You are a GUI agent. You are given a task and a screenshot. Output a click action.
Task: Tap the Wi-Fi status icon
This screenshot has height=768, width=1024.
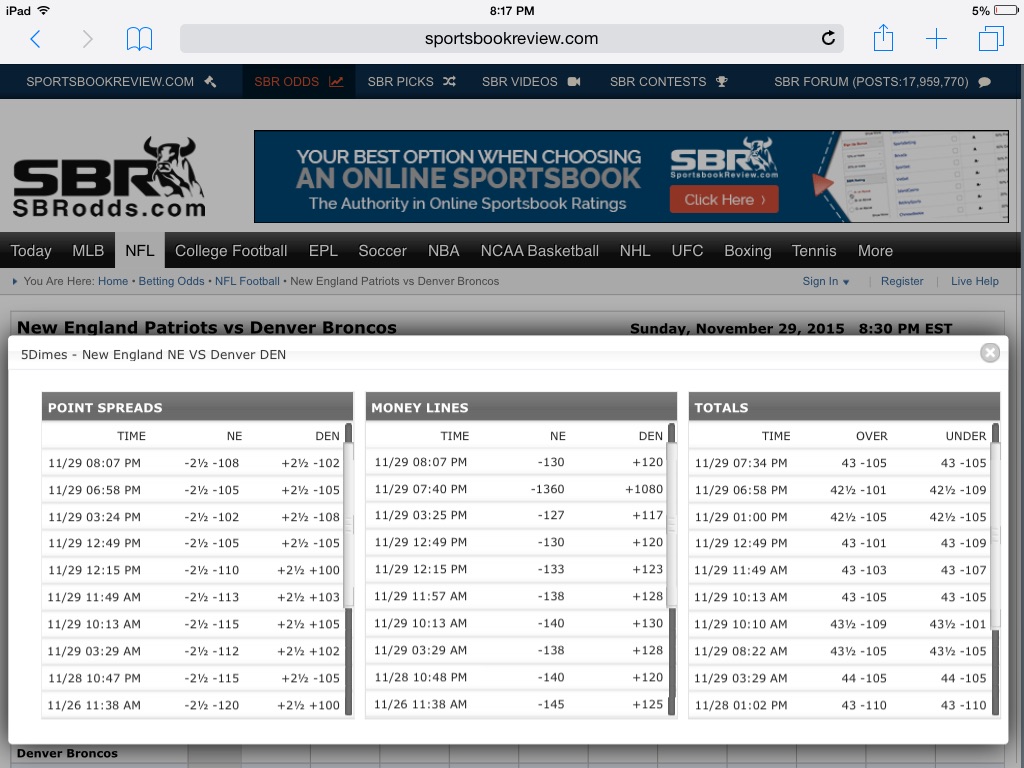pyautogui.click(x=44, y=10)
